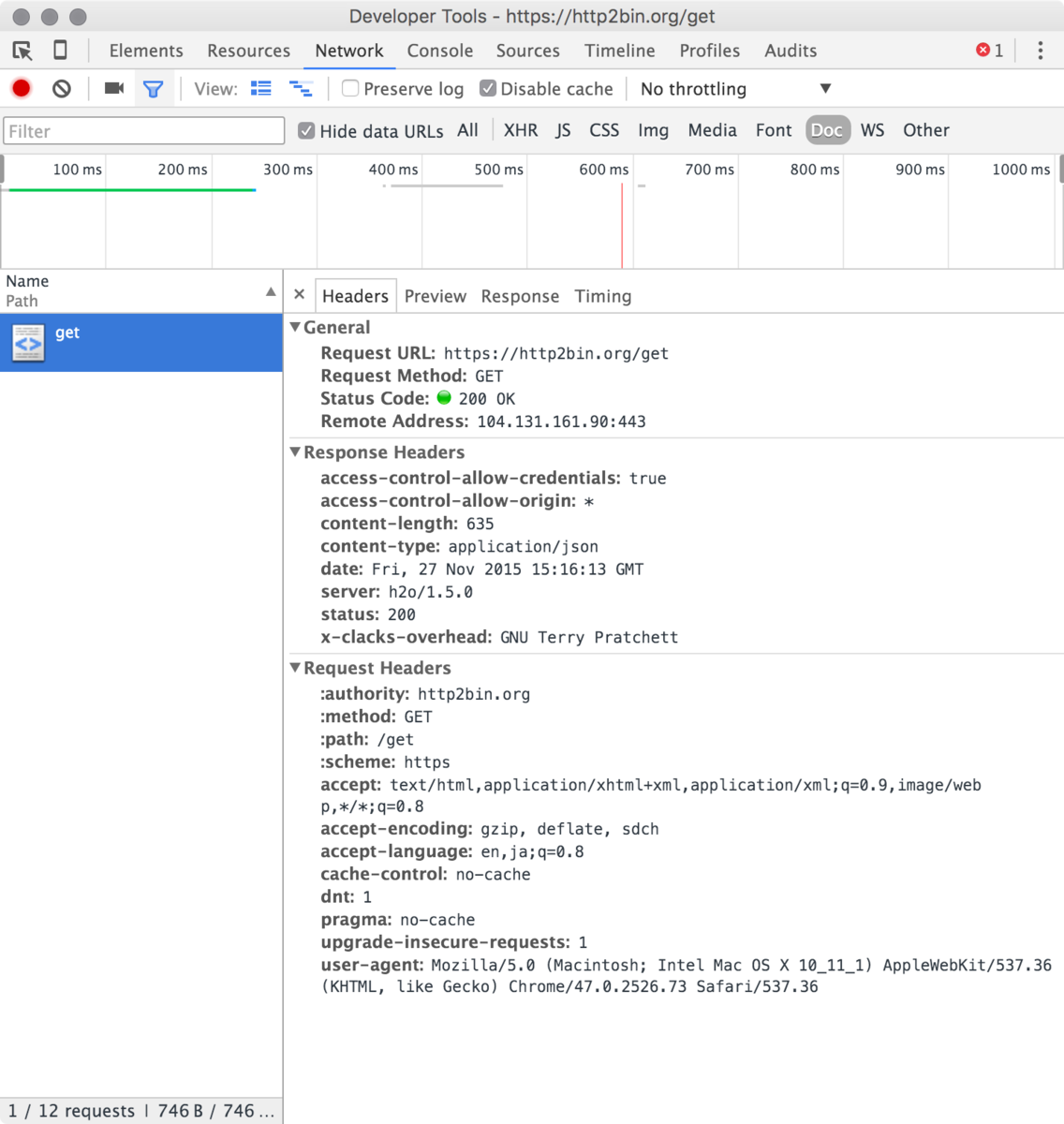The height and width of the screenshot is (1124, 1064).
Task: Disable the Disable cache option
Action: tap(488, 88)
